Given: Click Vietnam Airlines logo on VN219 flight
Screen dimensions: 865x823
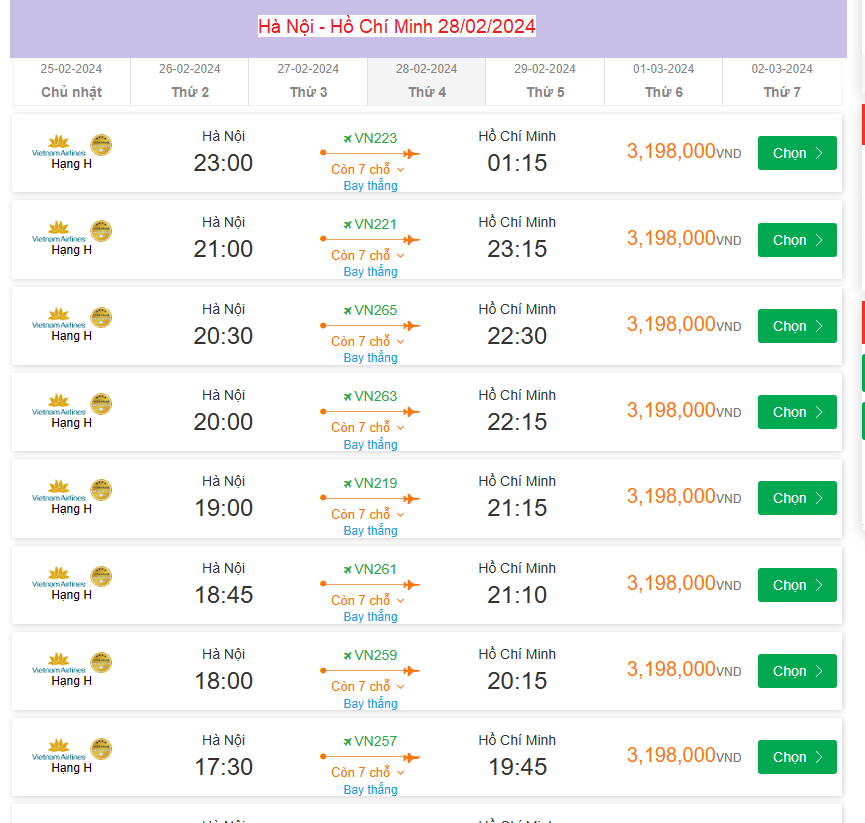Looking at the screenshot, I should (x=59, y=490).
